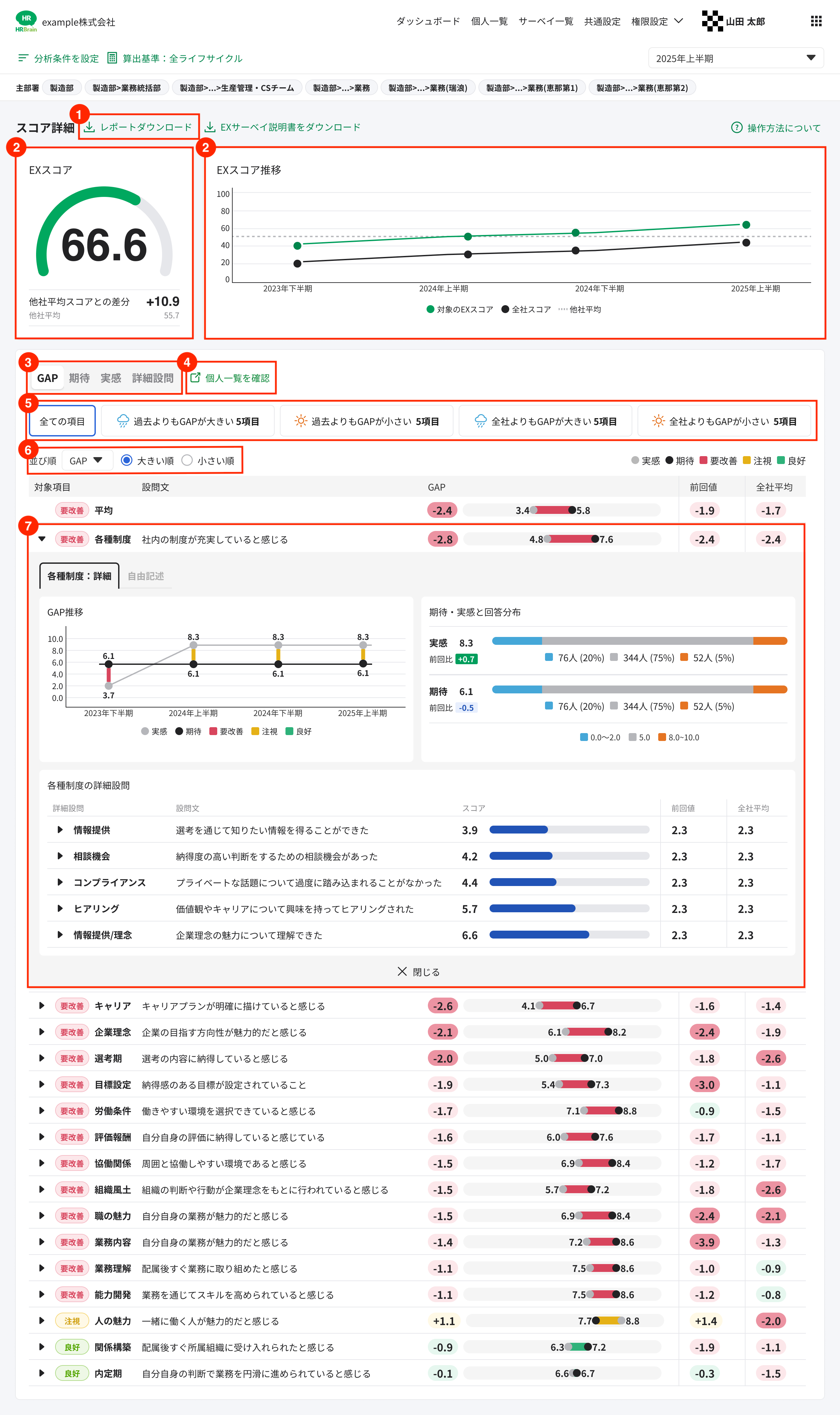Select the 全ての項目 filter toggle
This screenshot has width=840, height=1415.
[x=62, y=421]
